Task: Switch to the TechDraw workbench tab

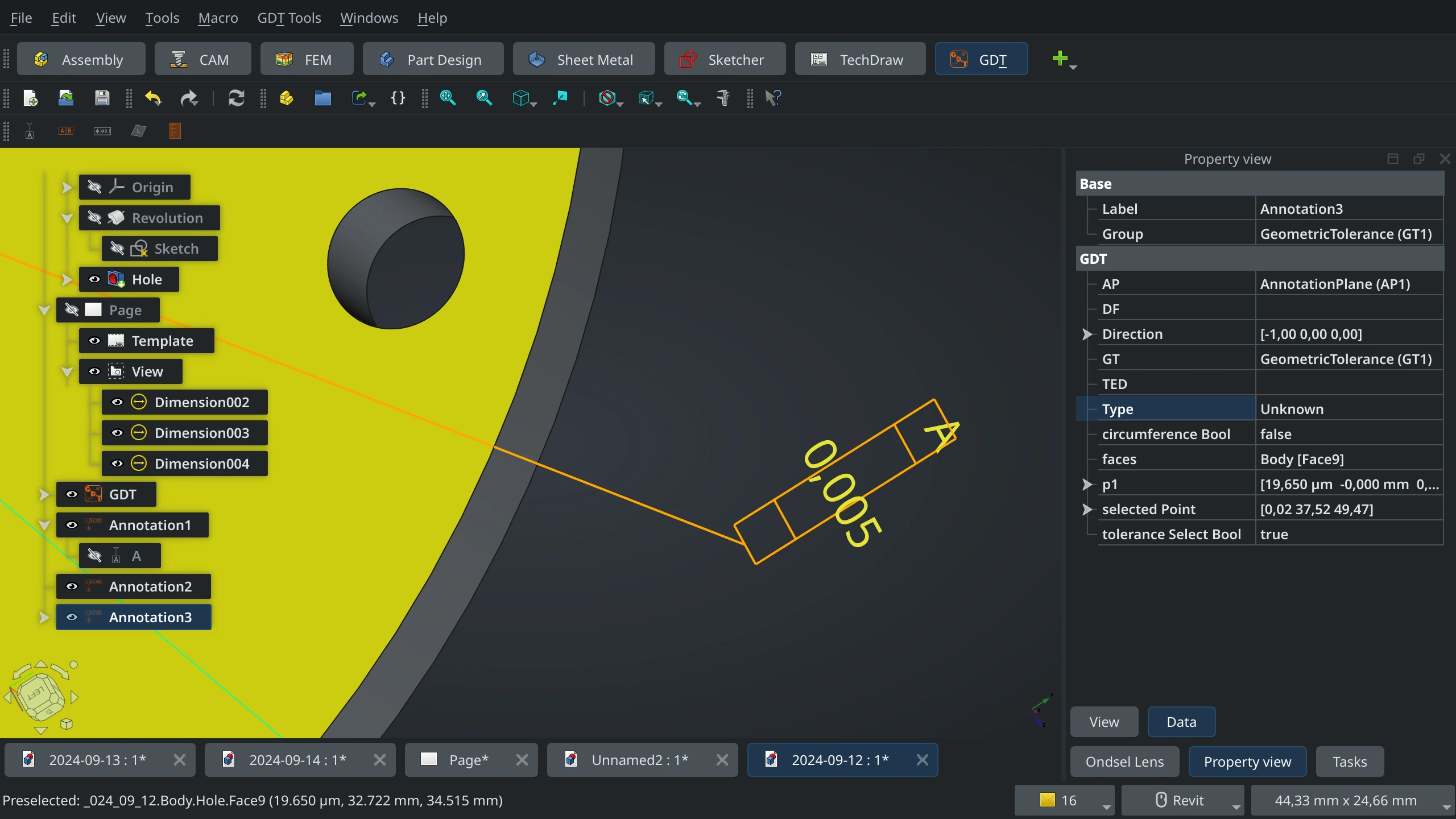Action: [860, 59]
